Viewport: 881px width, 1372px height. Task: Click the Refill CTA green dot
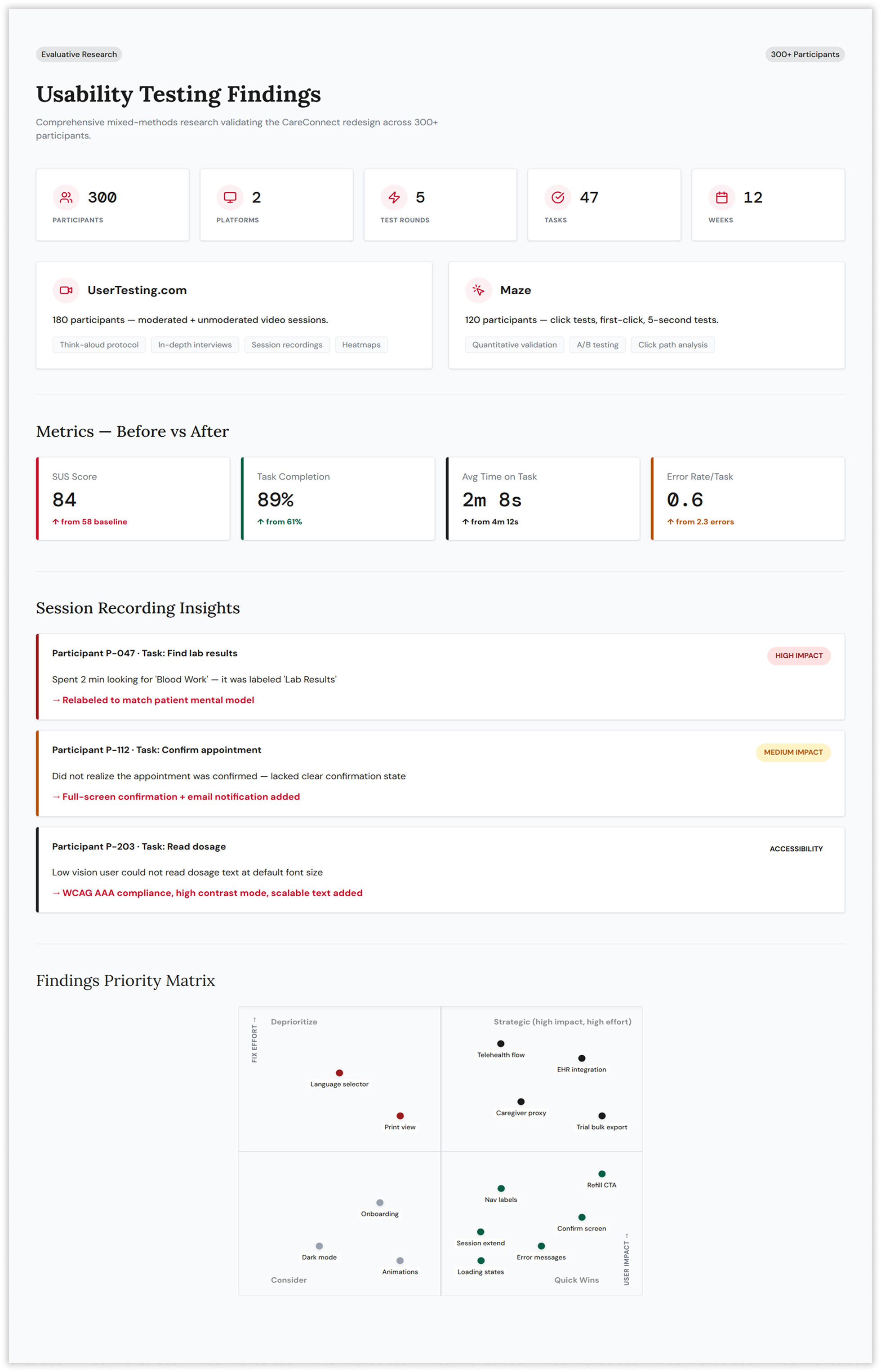click(602, 1173)
